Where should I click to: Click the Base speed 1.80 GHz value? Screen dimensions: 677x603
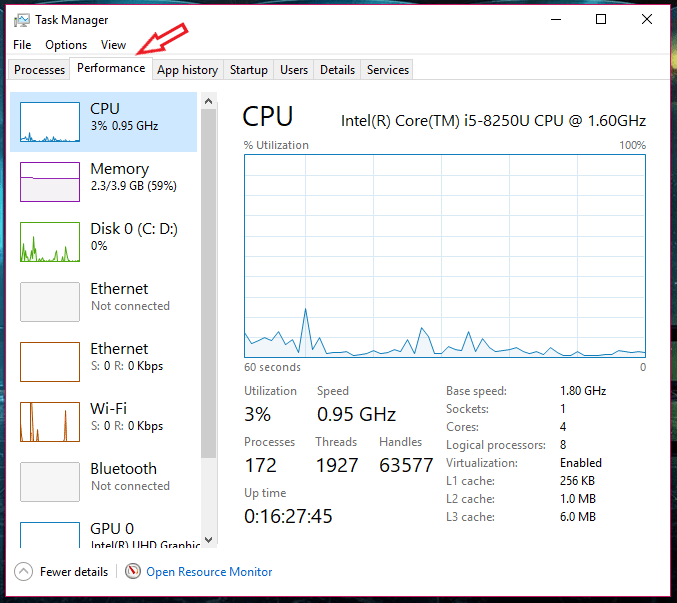583,391
